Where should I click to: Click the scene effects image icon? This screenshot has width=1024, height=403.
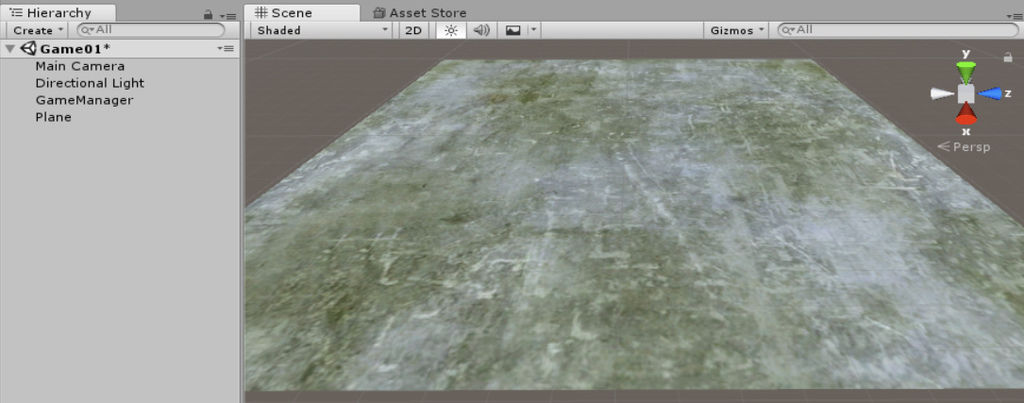tap(513, 30)
